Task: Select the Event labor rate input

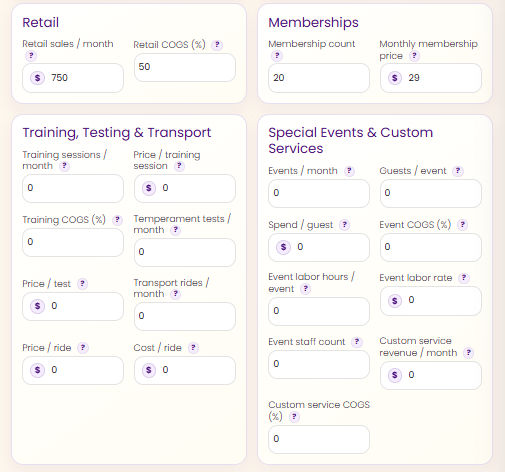Action: pyautogui.click(x=431, y=301)
